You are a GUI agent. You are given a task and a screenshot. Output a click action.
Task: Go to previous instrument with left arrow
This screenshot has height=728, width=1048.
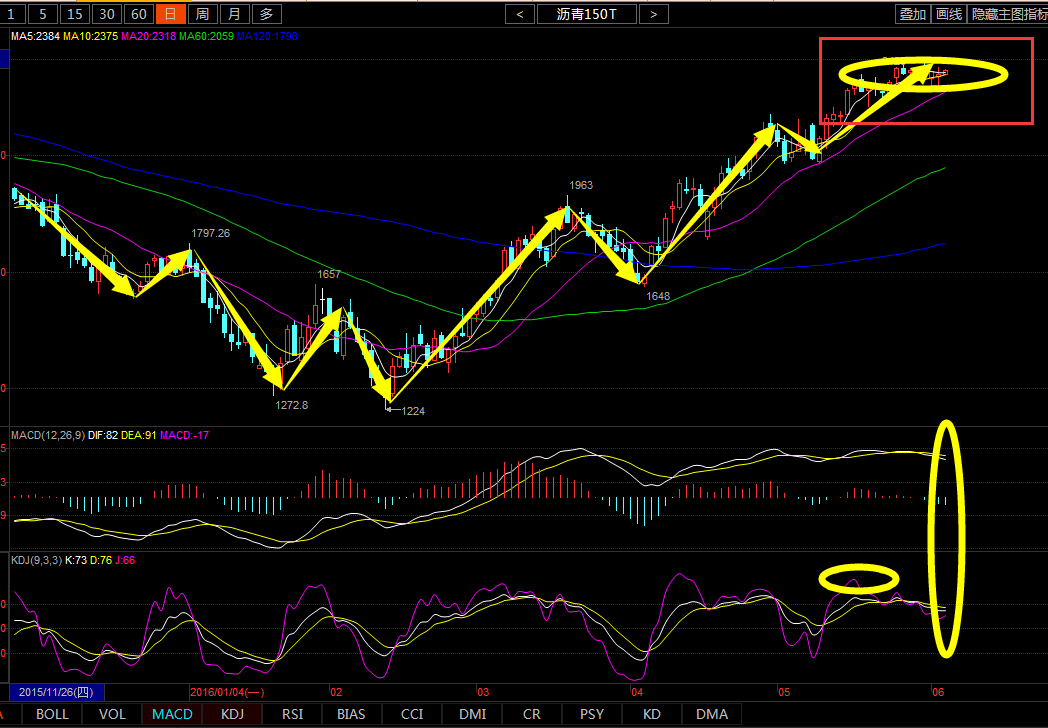pos(520,14)
